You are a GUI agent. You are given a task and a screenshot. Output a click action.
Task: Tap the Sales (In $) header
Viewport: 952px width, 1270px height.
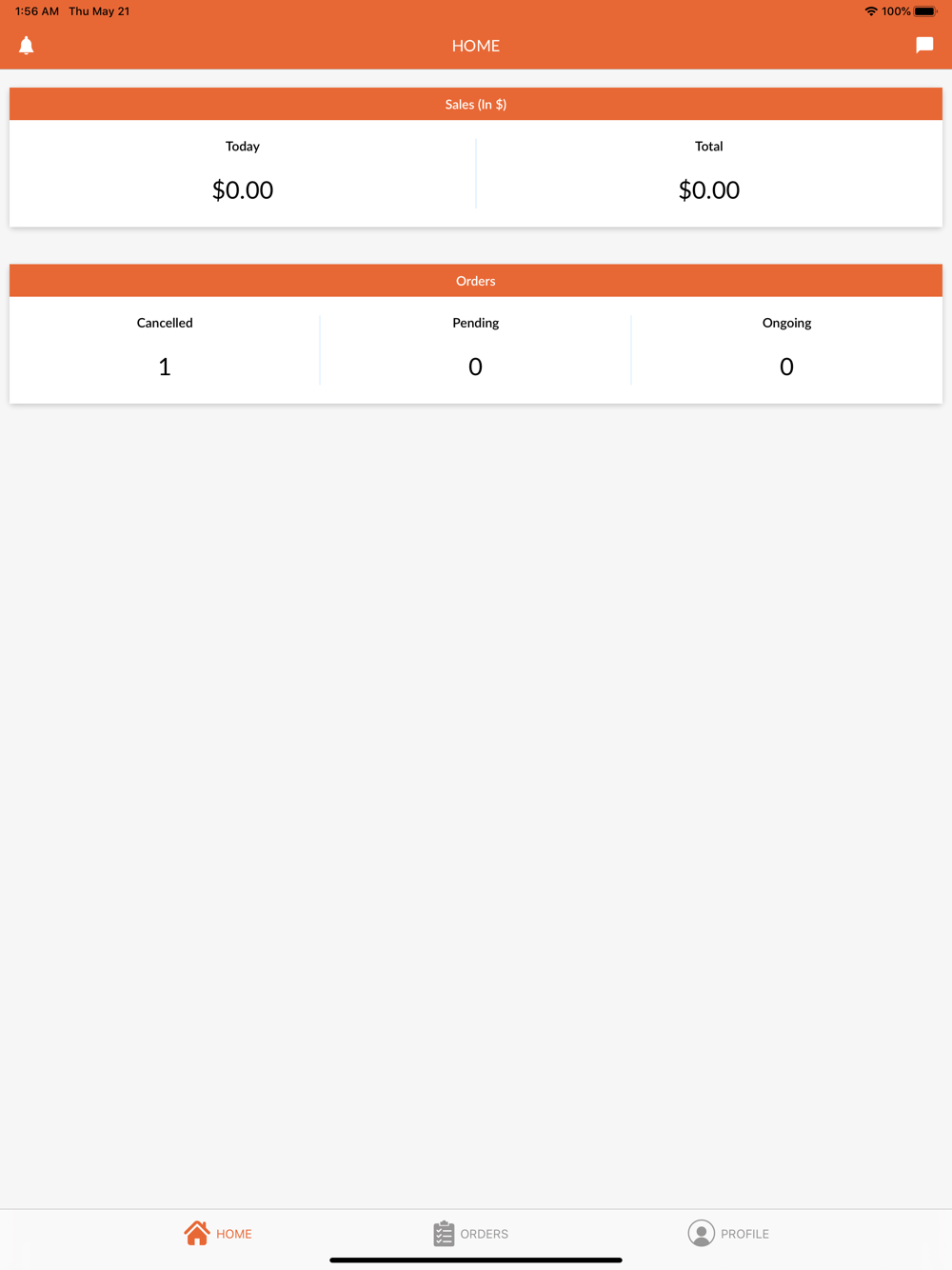pos(476,104)
